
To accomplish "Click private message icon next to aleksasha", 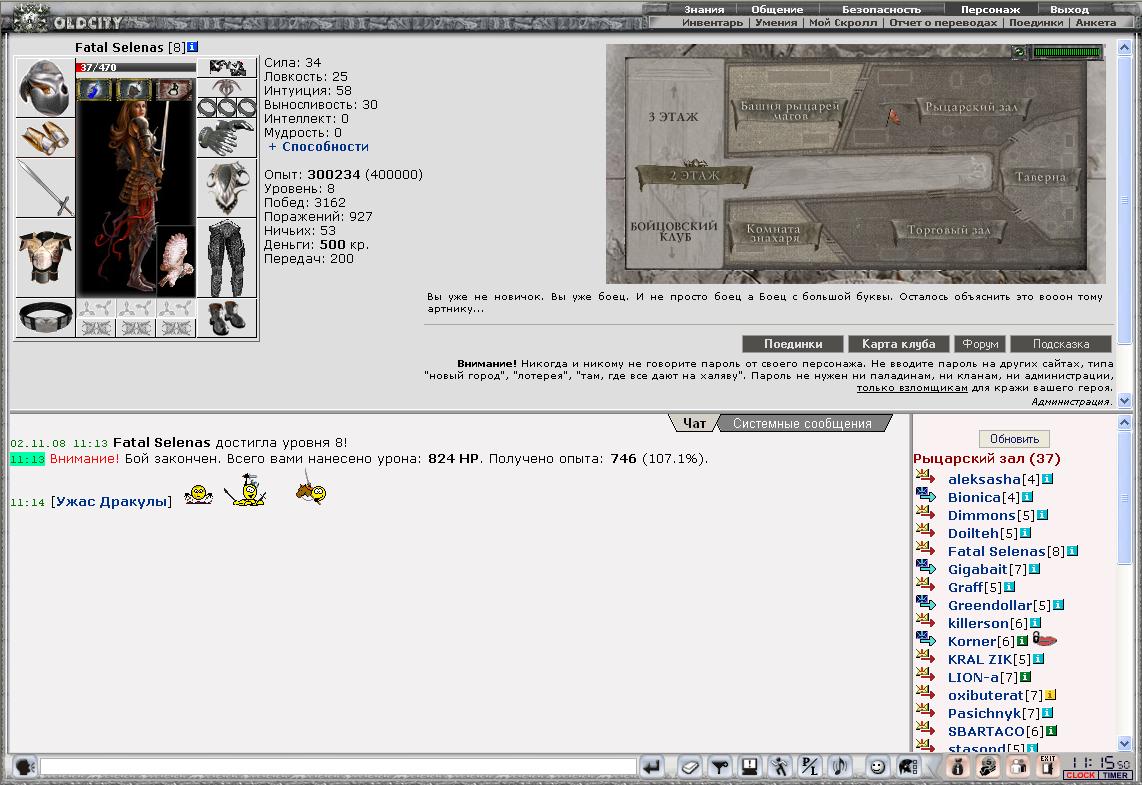I will point(925,478).
